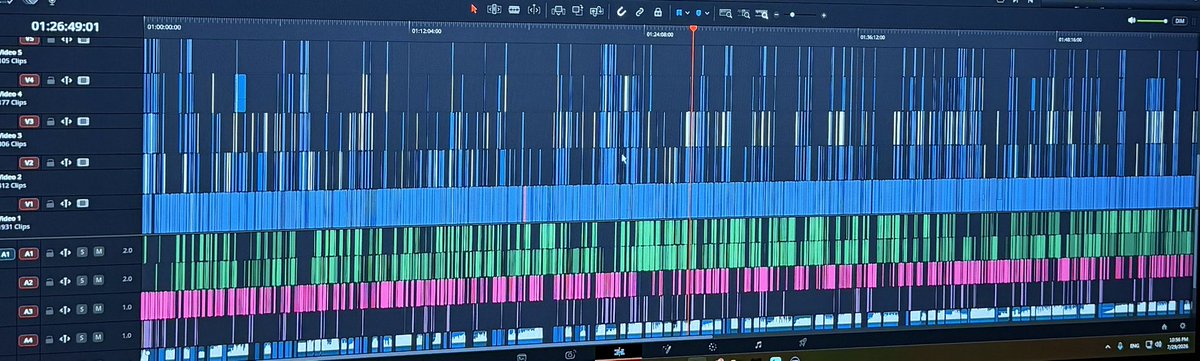1200x361 pixels.
Task: Click ruler timecode 01:36:12:00
Action: pyautogui.click(x=873, y=36)
